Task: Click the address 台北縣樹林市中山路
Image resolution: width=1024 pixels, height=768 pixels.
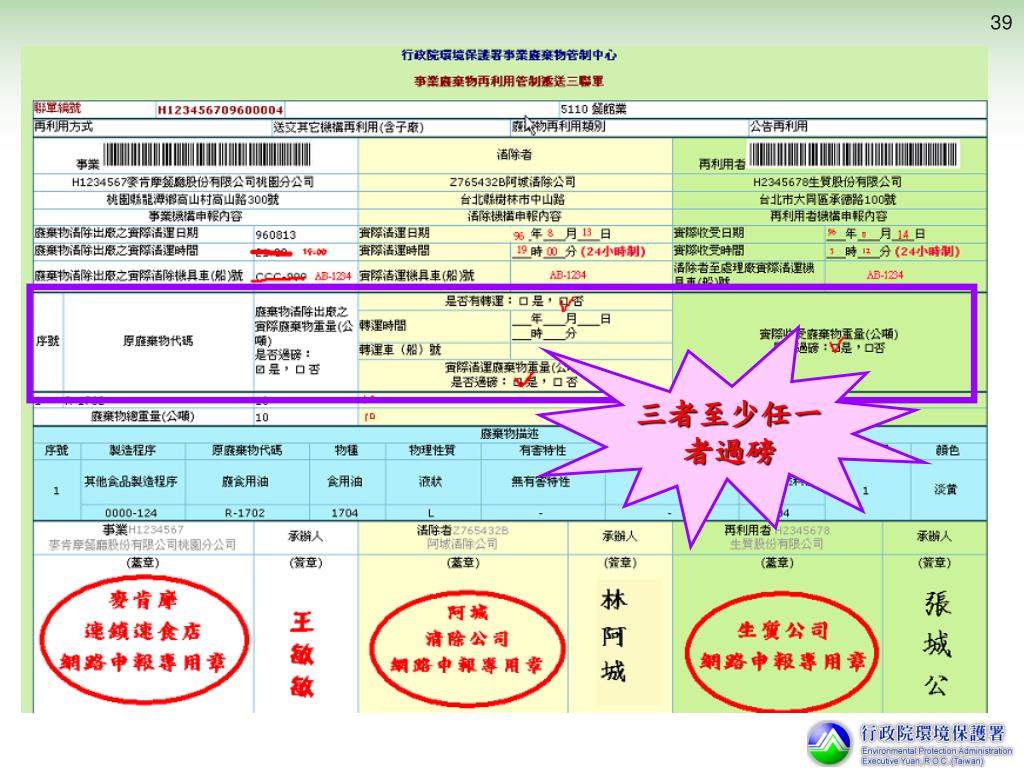Action: 513,199
